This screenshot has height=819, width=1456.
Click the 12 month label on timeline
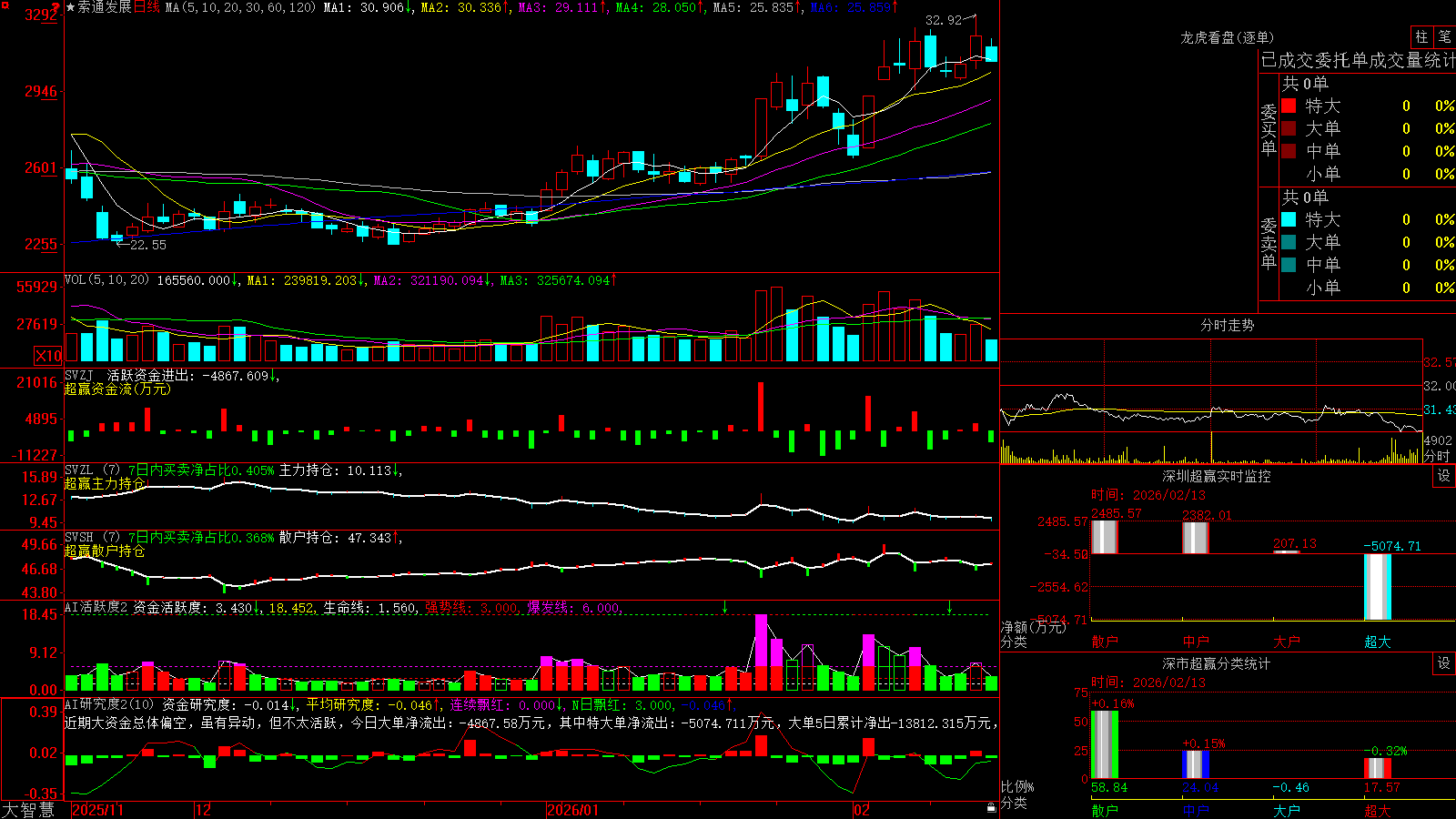click(x=204, y=810)
